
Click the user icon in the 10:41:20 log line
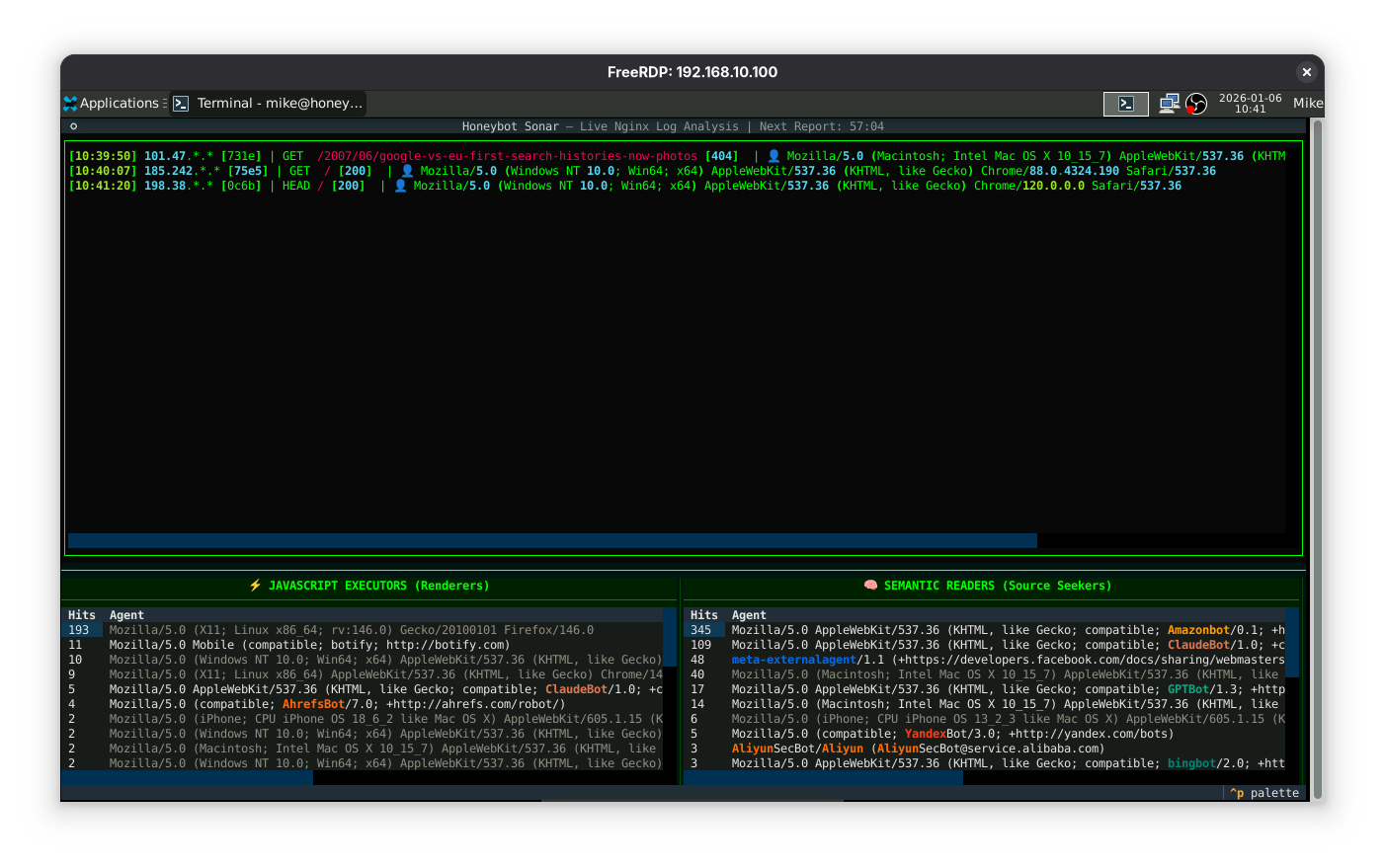click(x=400, y=186)
